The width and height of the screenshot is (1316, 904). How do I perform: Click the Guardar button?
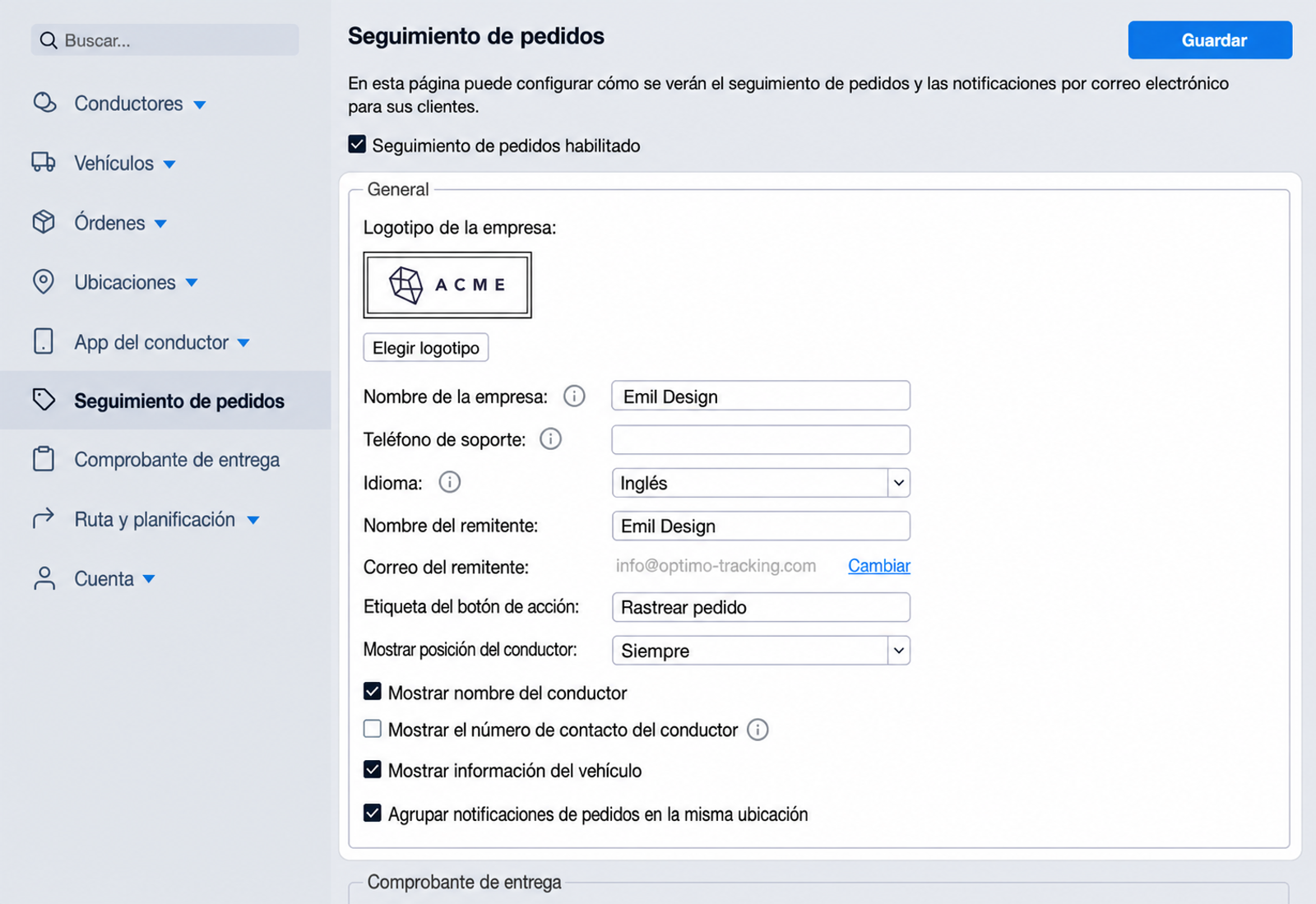1210,40
